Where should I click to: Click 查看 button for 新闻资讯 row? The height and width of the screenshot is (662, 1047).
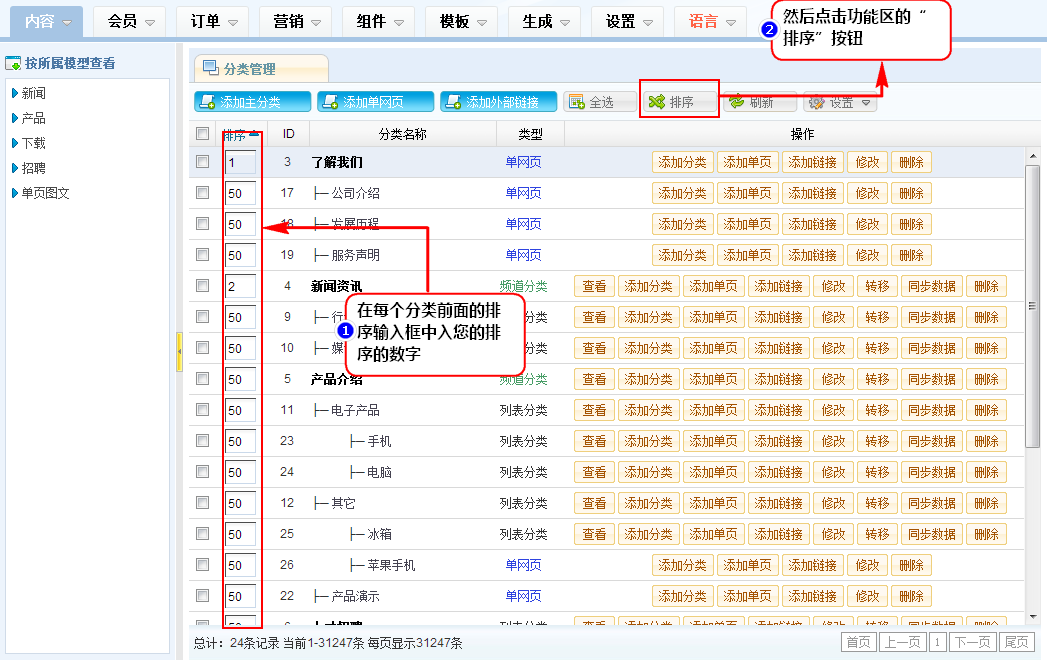[x=594, y=287]
